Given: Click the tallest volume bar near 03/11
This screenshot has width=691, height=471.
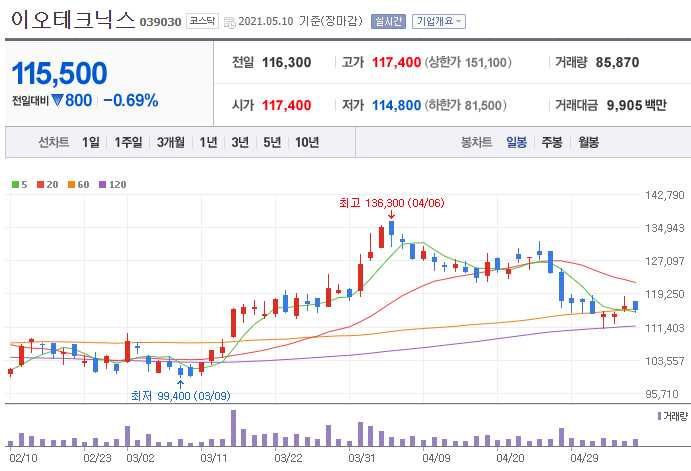Looking at the screenshot, I should [234, 428].
